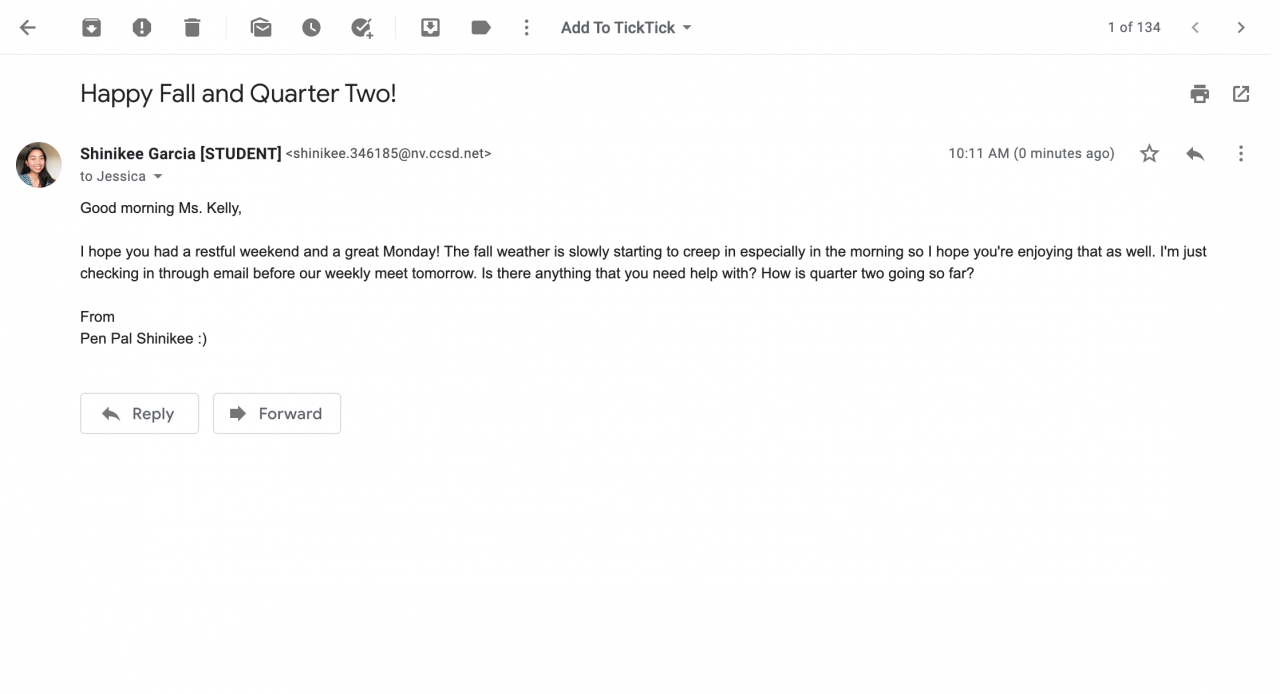The height and width of the screenshot is (694, 1280).
Task: Report this email as spam
Action: (142, 28)
